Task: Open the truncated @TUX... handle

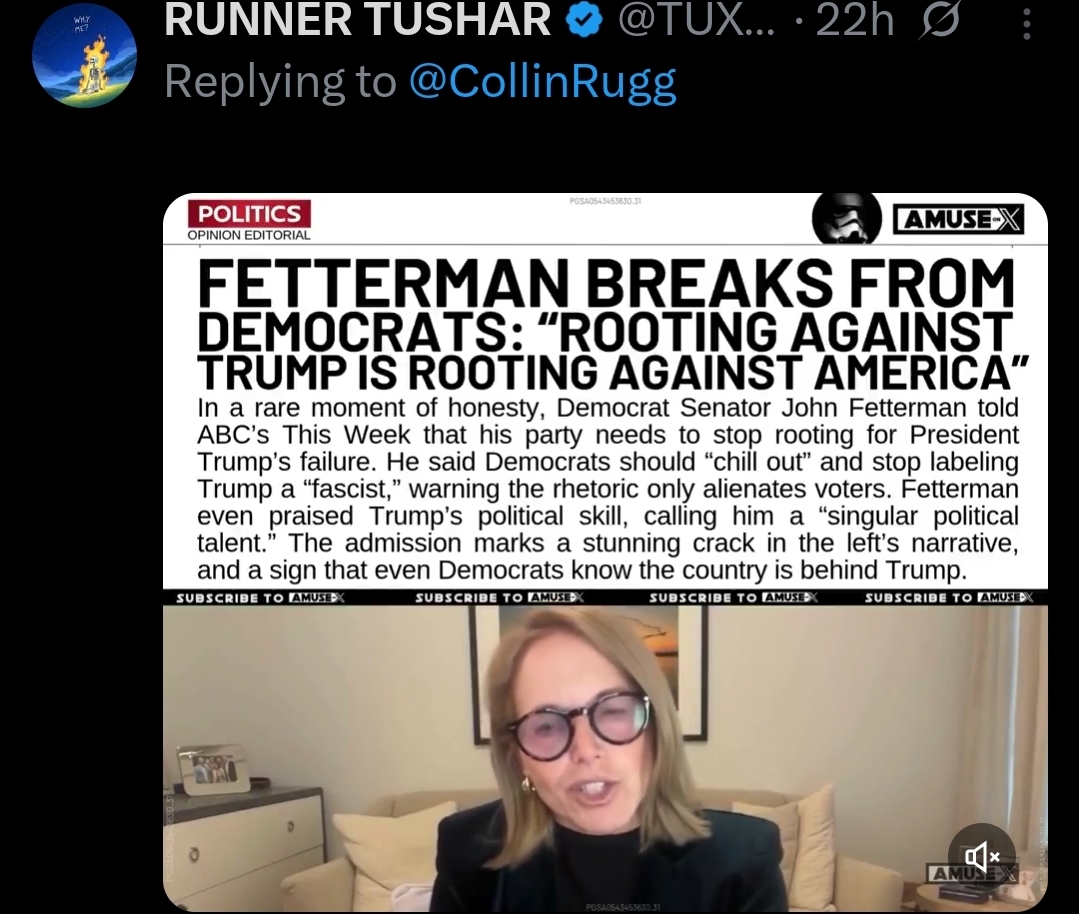Action: pos(696,20)
